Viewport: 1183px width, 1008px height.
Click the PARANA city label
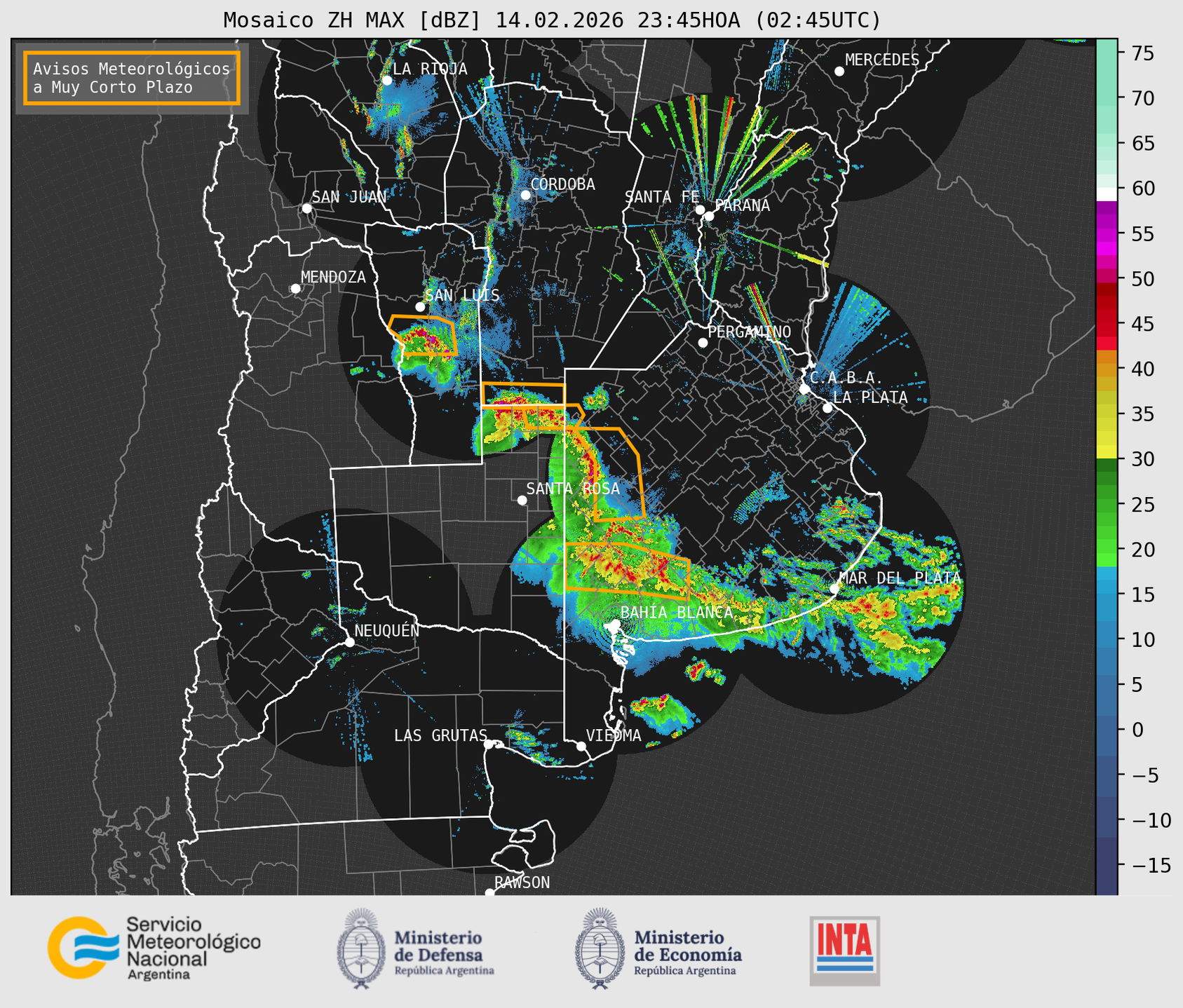(x=742, y=205)
